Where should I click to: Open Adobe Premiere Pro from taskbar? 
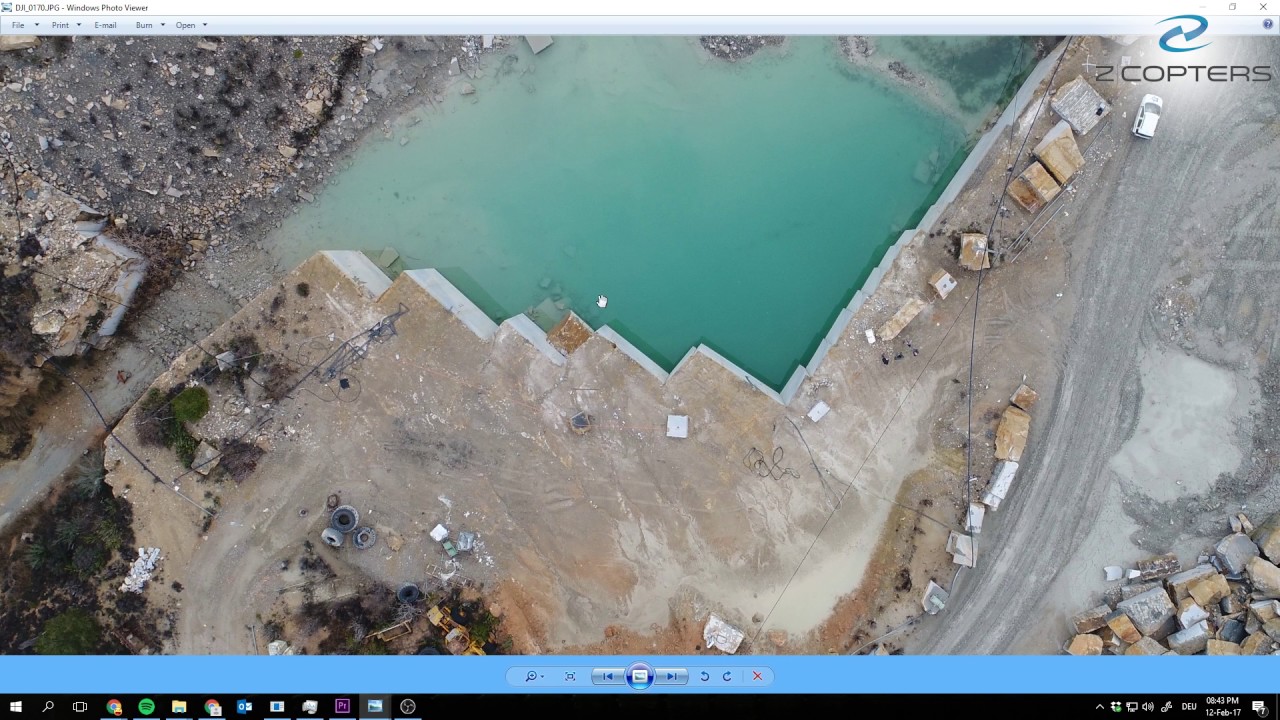point(342,706)
